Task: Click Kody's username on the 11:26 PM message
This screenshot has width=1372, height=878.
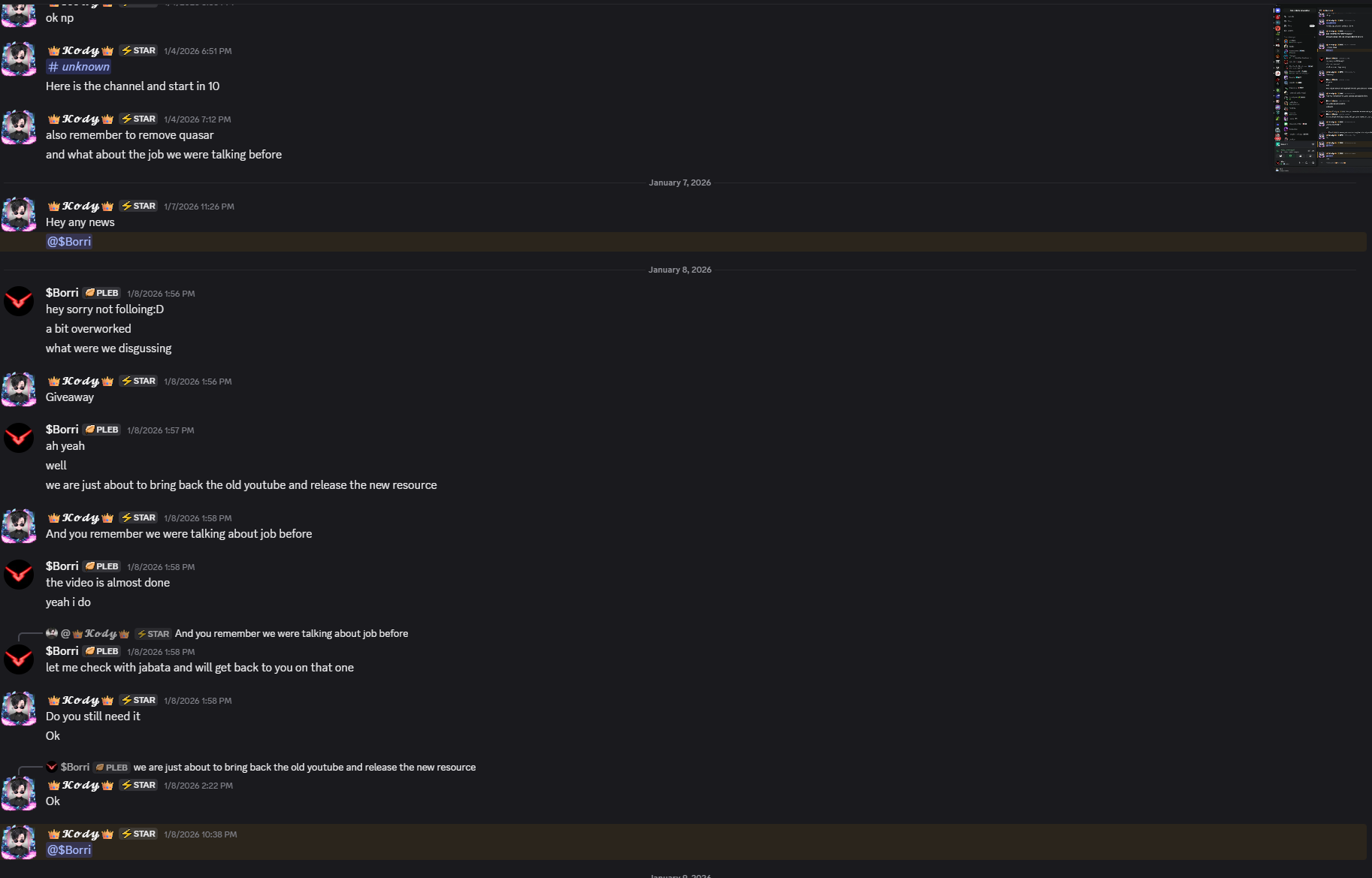Action: point(80,207)
